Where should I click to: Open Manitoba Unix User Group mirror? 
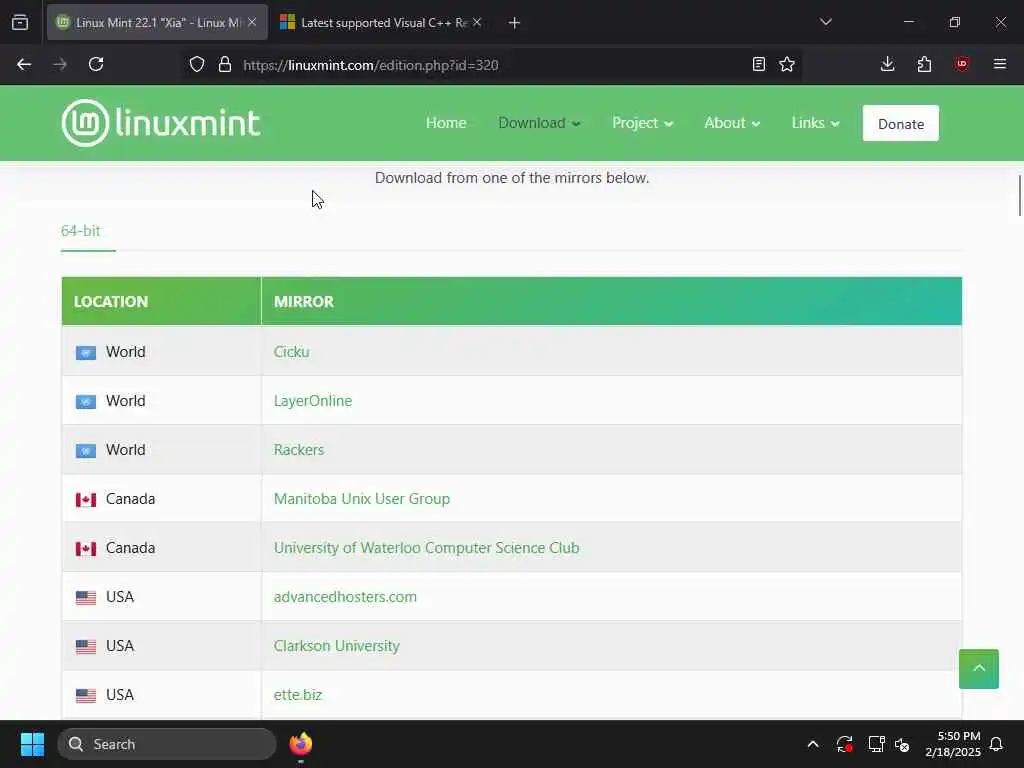click(362, 498)
